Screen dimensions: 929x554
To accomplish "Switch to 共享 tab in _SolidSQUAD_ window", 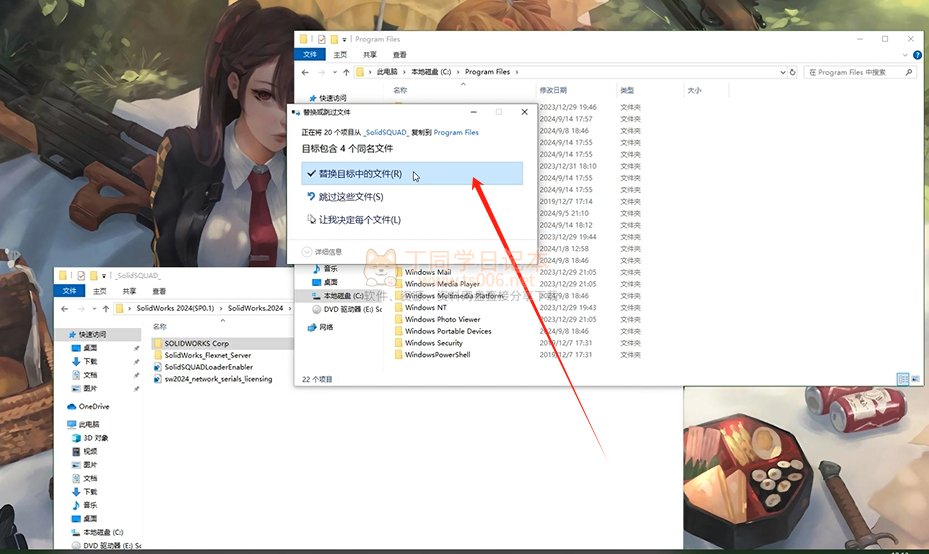I will [131, 291].
